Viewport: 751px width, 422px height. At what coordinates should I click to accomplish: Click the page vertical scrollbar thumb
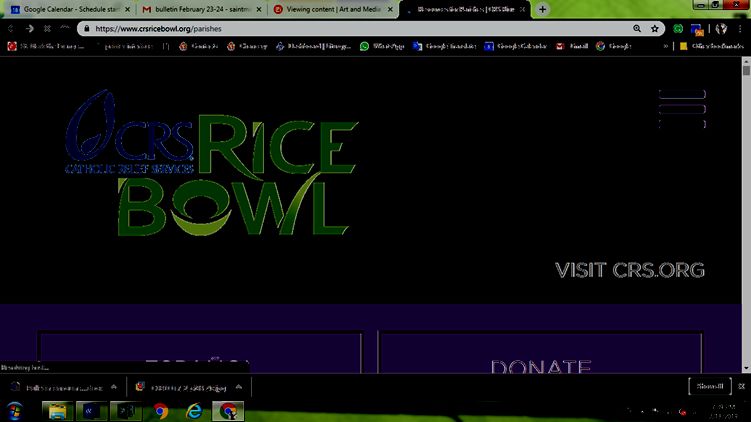[746, 70]
